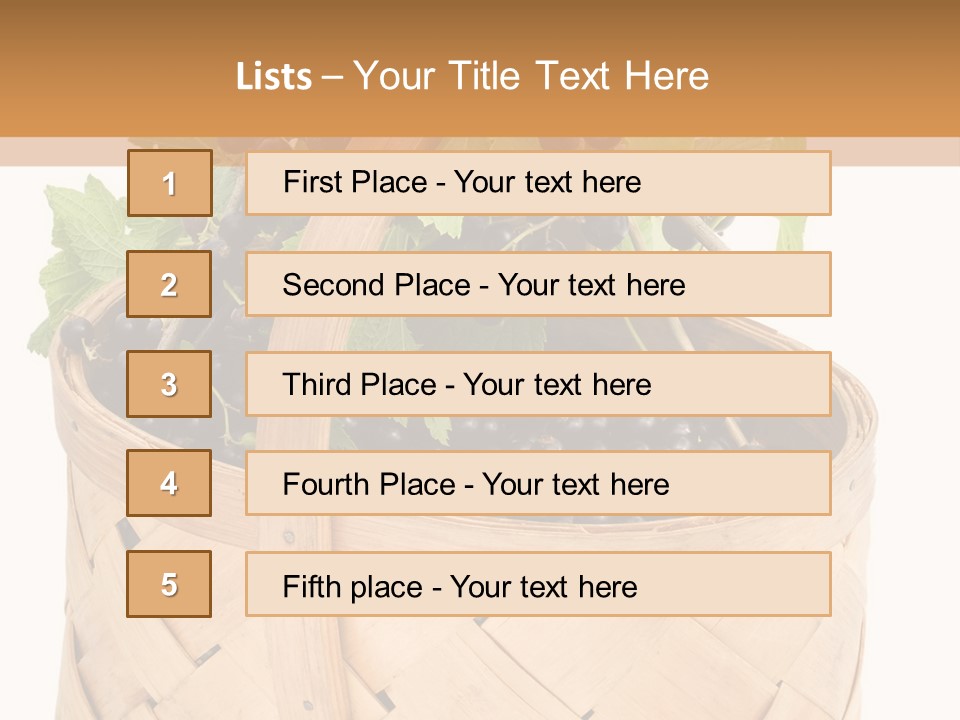Select the number 2 box
Image resolution: width=960 pixels, height=720 pixels.
(x=169, y=284)
